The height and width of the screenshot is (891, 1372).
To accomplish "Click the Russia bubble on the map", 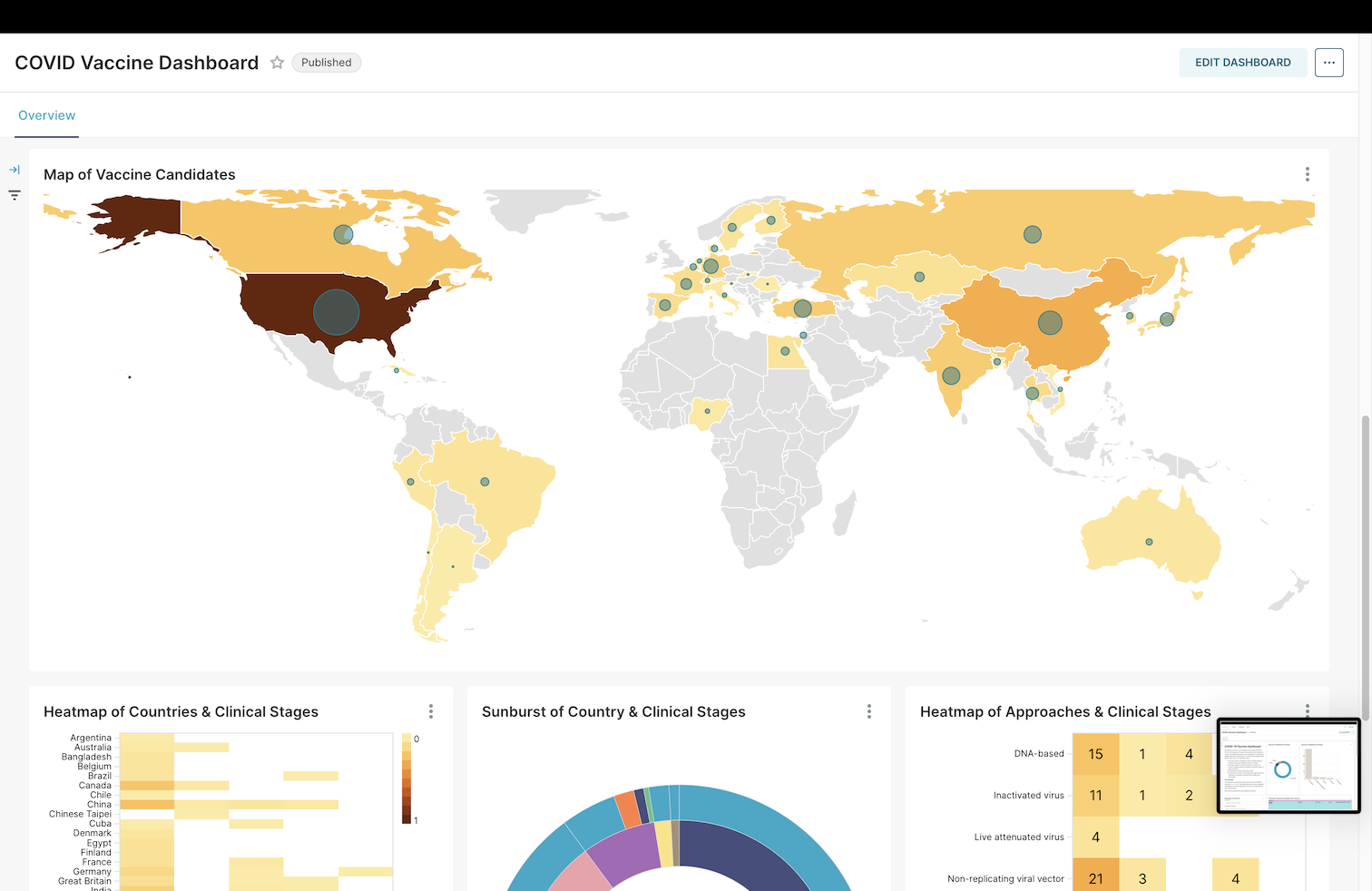I will 1033,234.
